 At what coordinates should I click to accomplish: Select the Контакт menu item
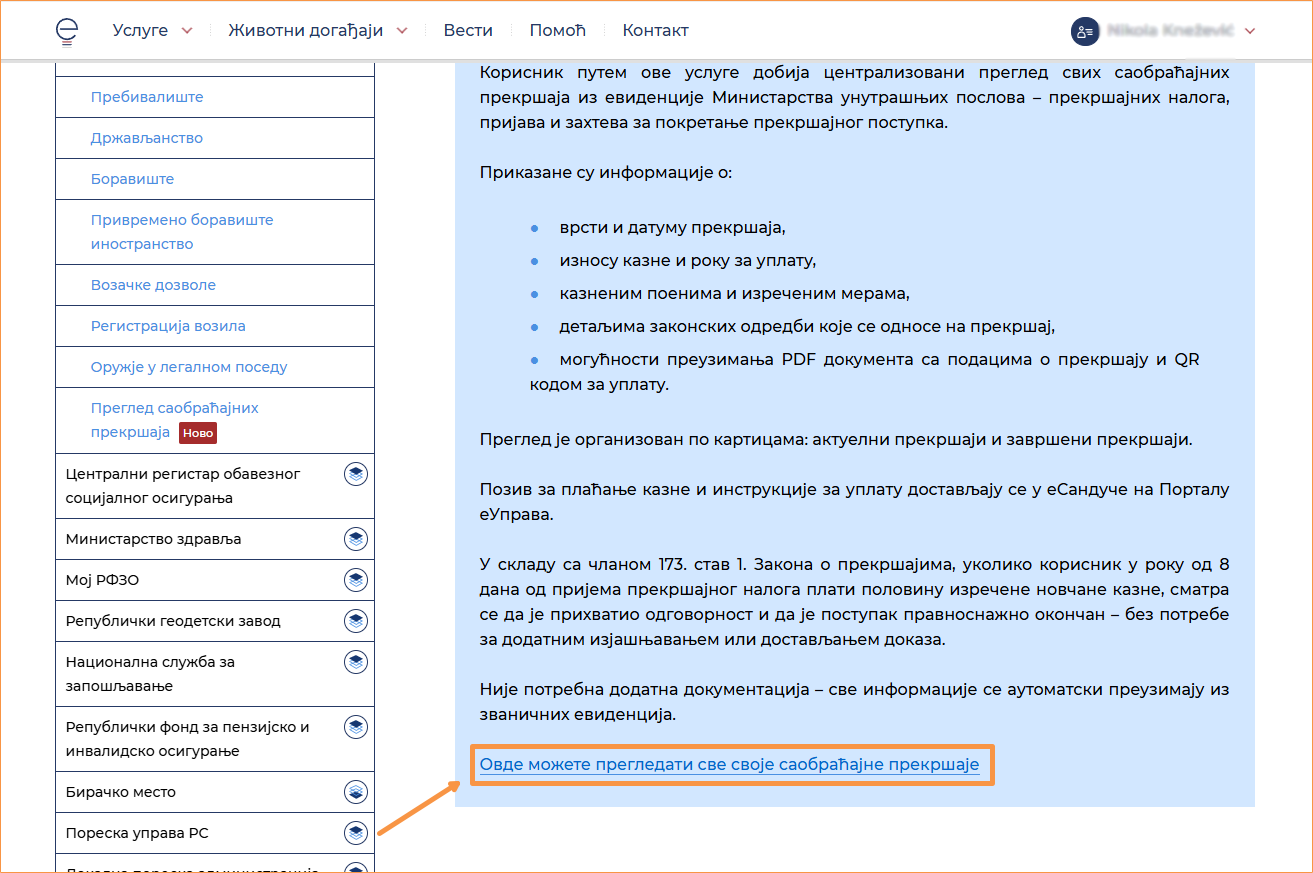point(655,31)
